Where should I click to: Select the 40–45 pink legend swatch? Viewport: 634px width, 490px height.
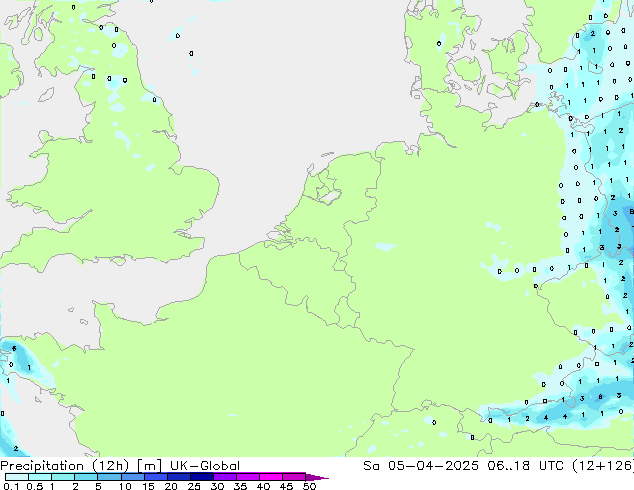point(271,477)
